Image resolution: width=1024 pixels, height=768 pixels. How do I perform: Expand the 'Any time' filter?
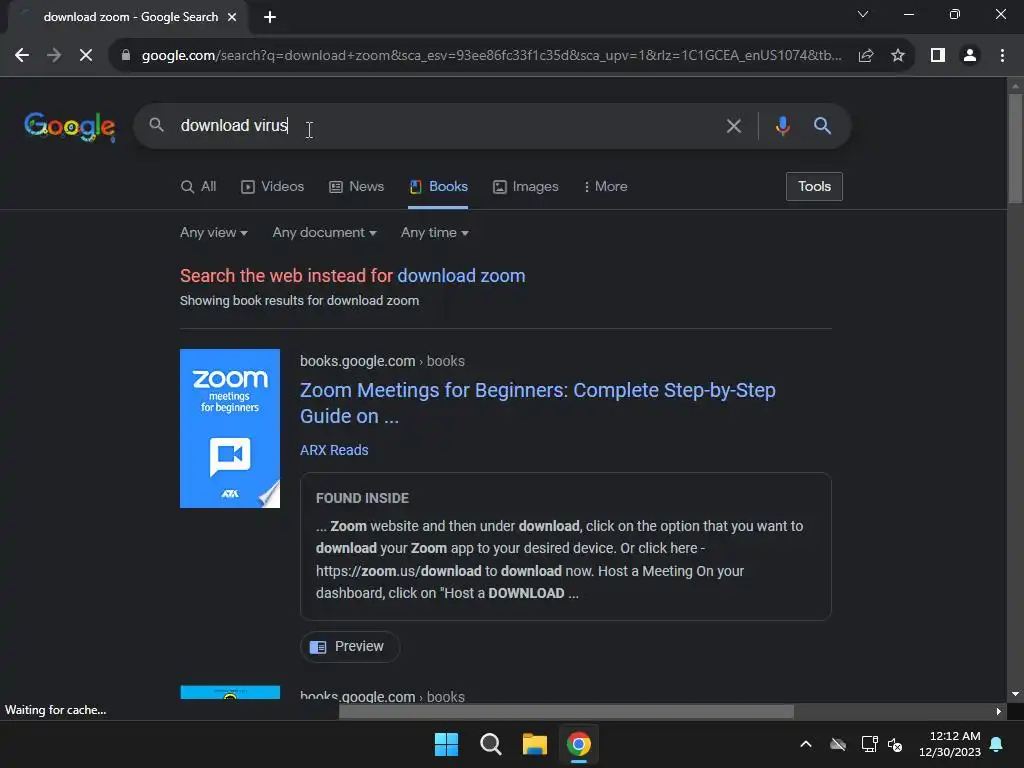coord(434,232)
